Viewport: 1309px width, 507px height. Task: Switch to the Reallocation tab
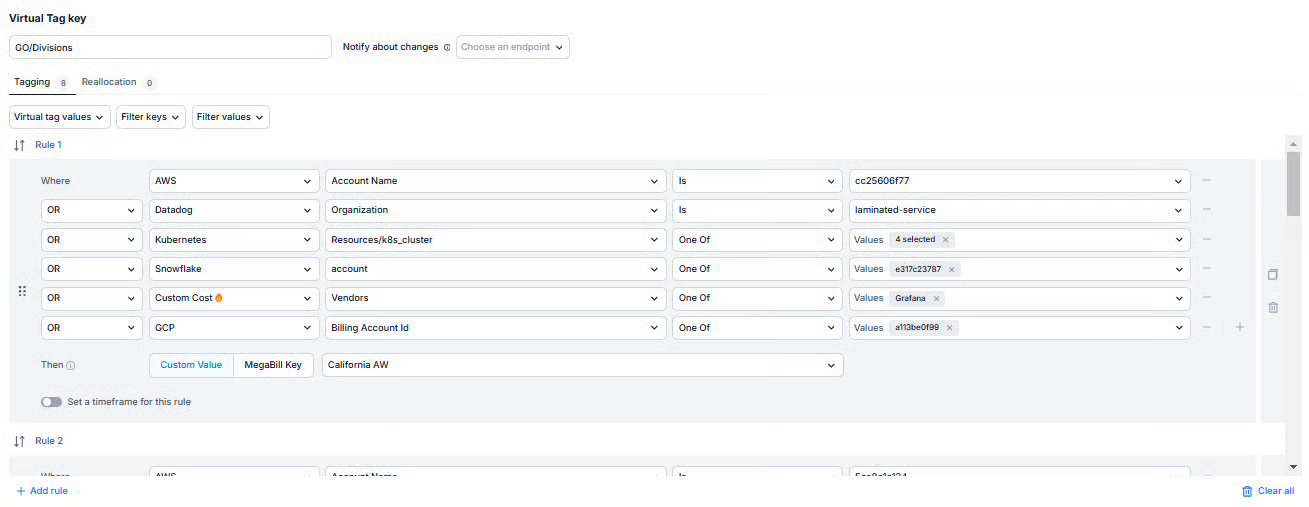click(x=109, y=82)
